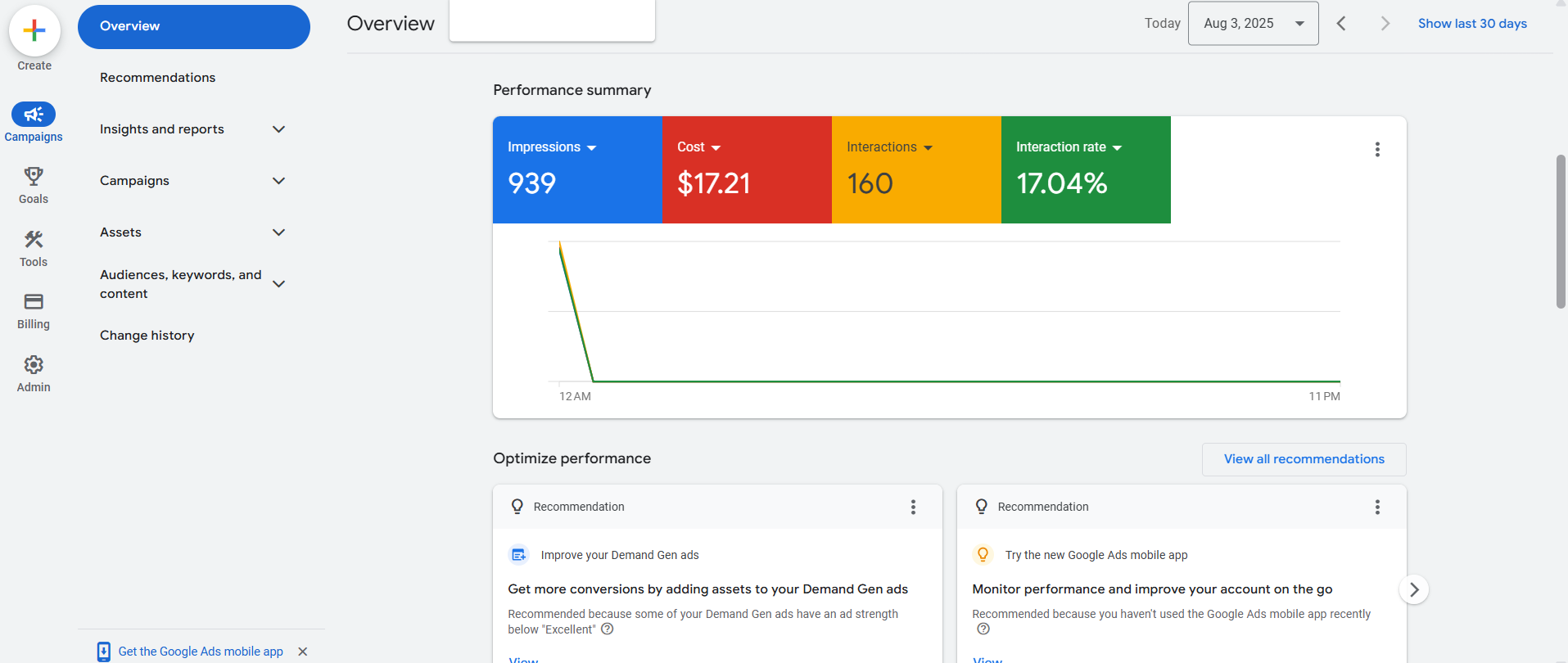Open the Interactions metric dropdown

coord(890,147)
